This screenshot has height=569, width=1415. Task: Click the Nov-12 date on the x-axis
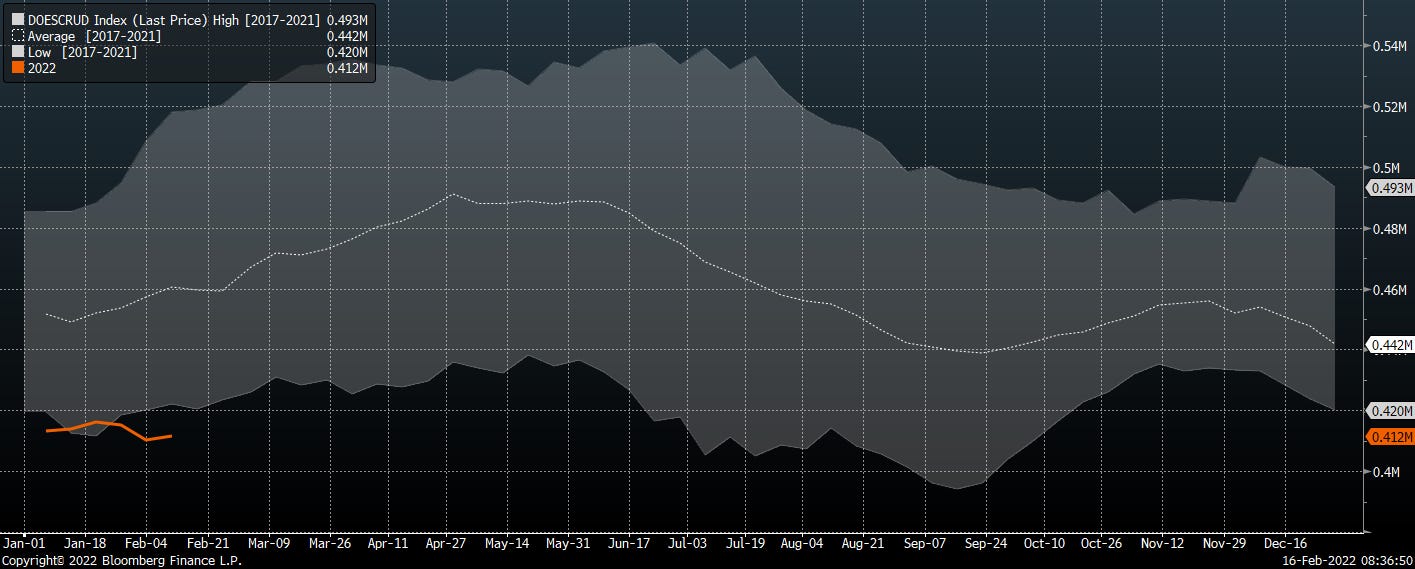(1163, 543)
